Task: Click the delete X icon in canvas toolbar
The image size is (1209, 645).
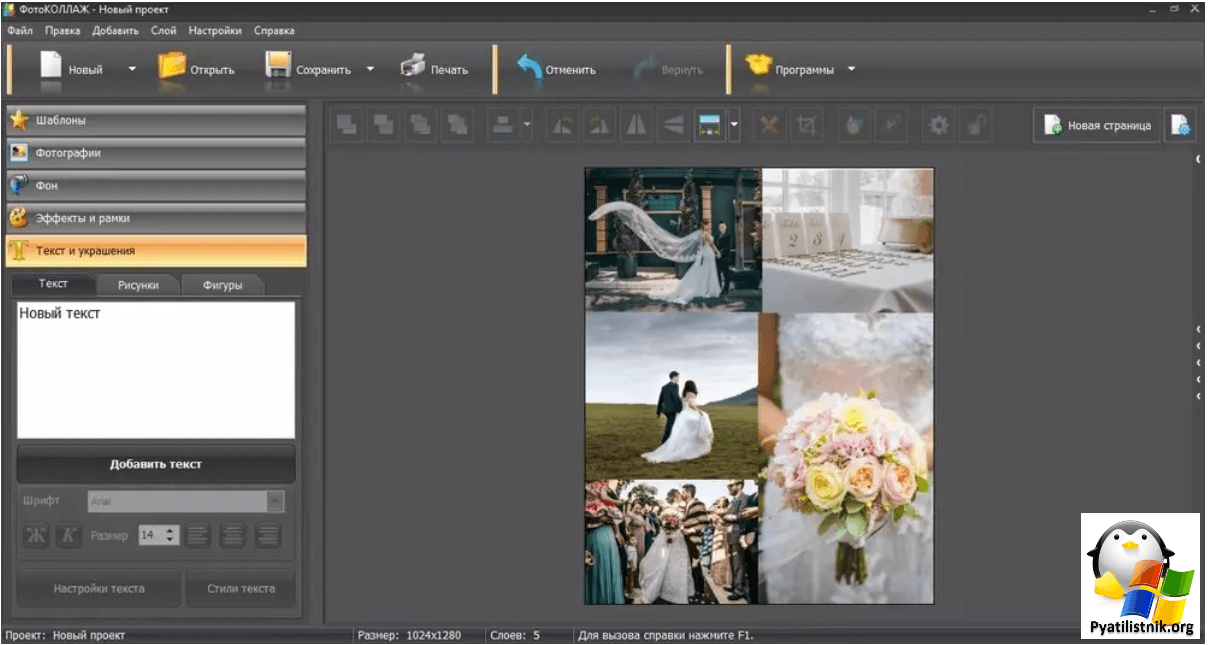Action: tap(768, 125)
